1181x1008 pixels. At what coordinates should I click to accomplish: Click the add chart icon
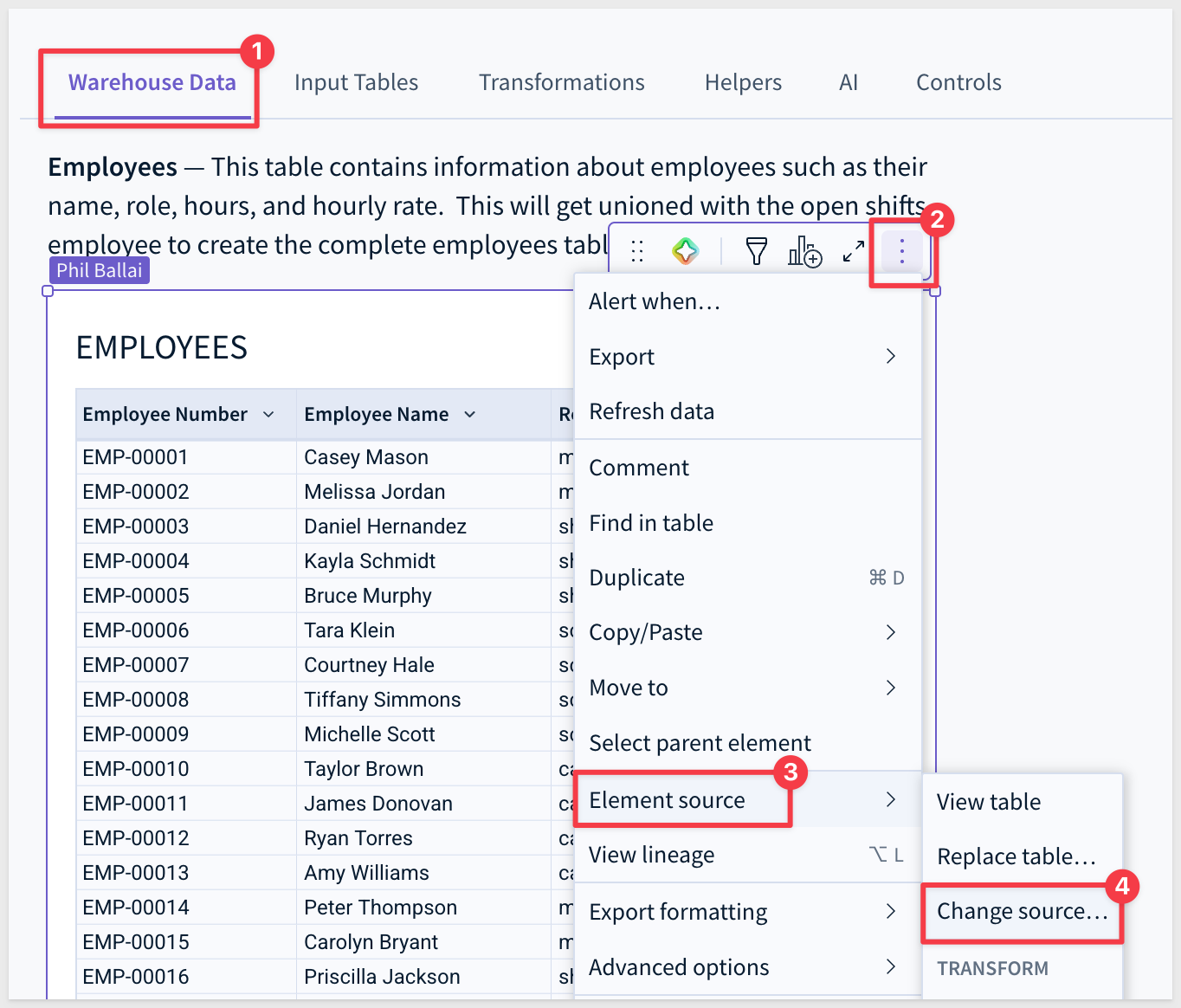(804, 251)
